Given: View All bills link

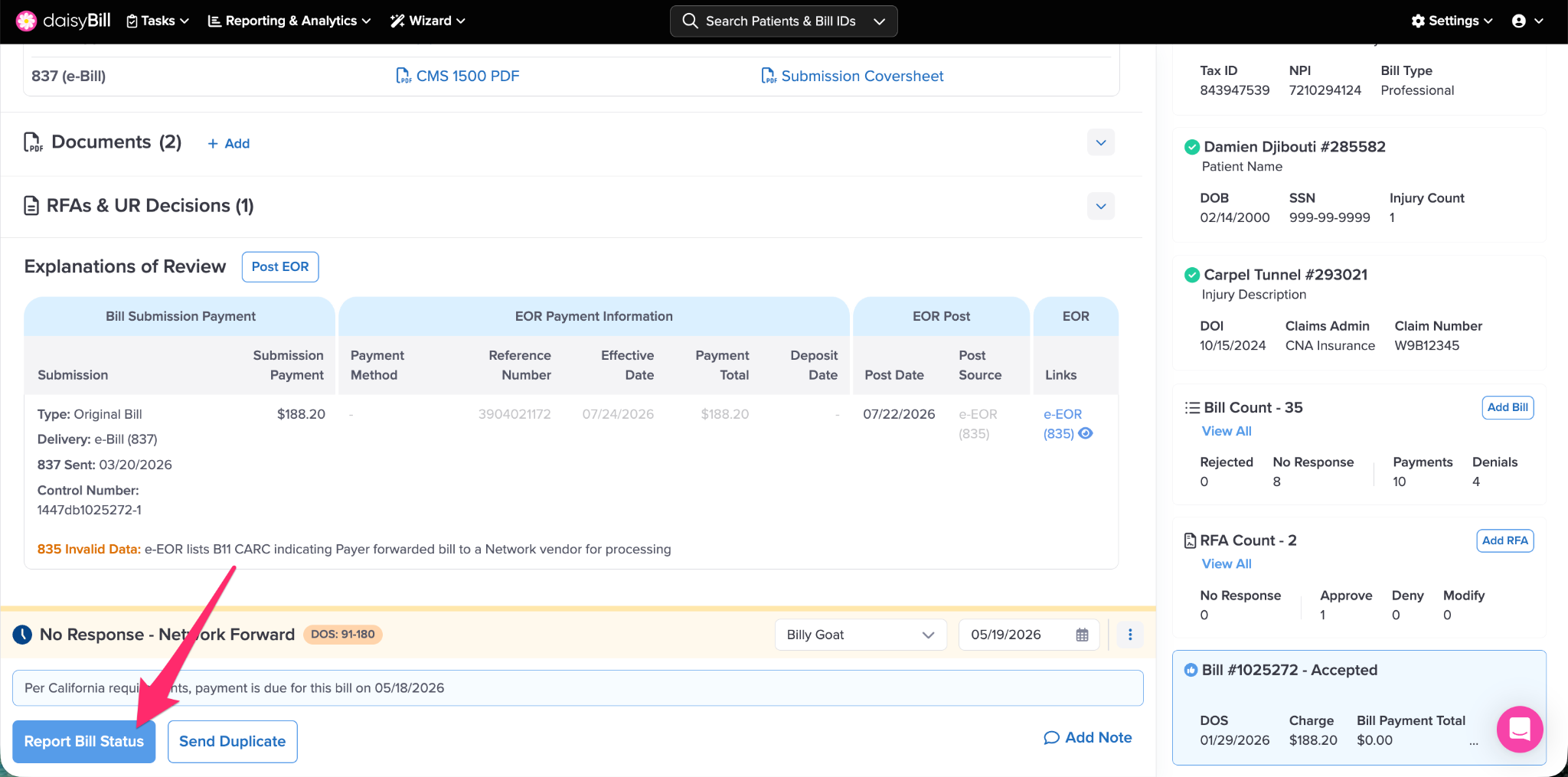Looking at the screenshot, I should (x=1227, y=431).
